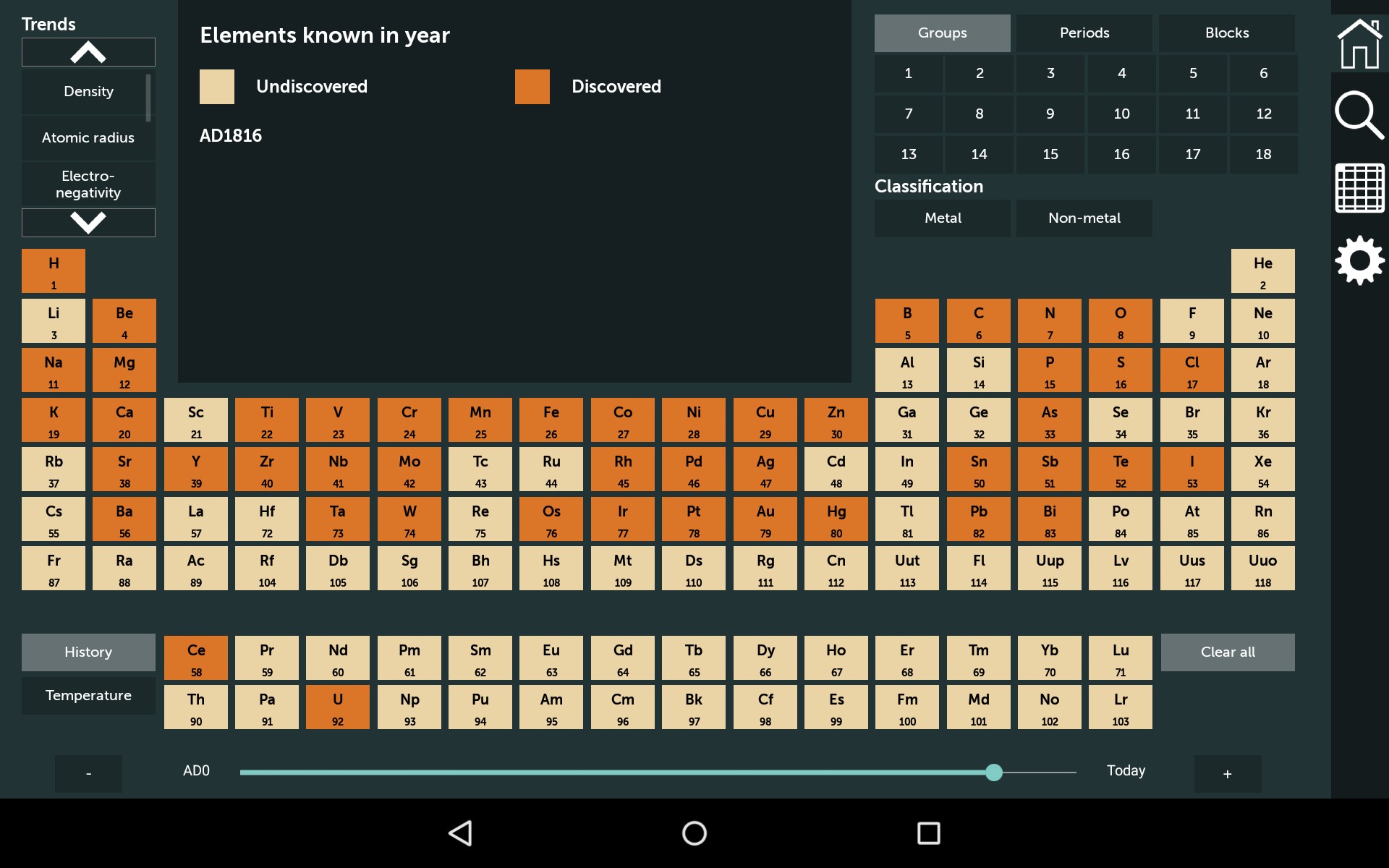The image size is (1389, 868).
Task: Open the table grid view icon
Action: (1359, 188)
